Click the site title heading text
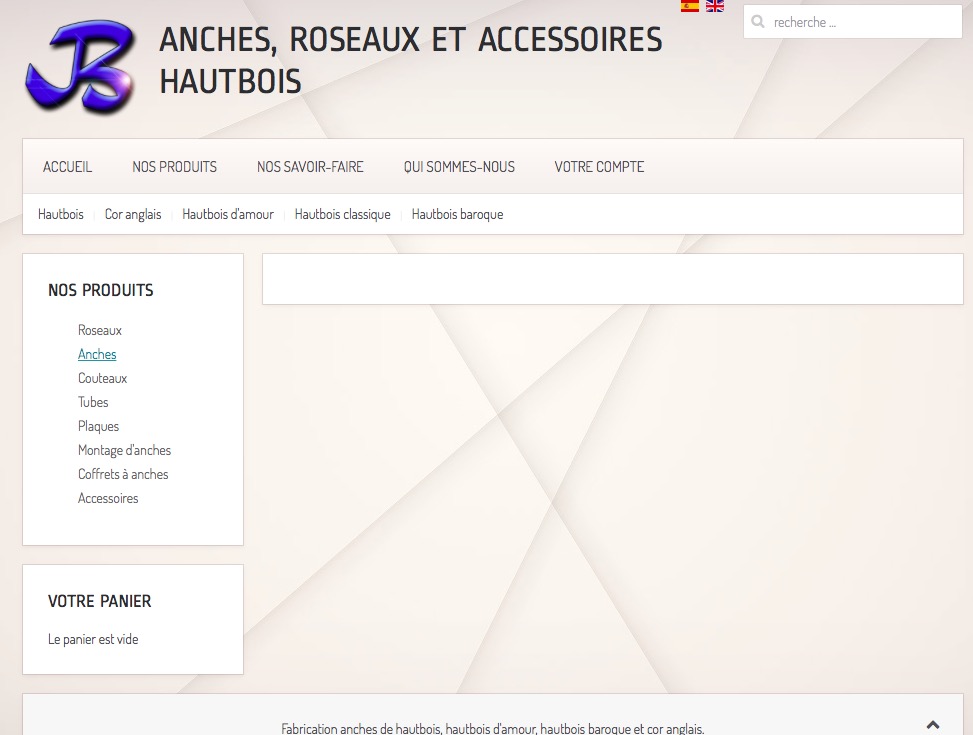Screen dimensions: 973x735 [411, 60]
